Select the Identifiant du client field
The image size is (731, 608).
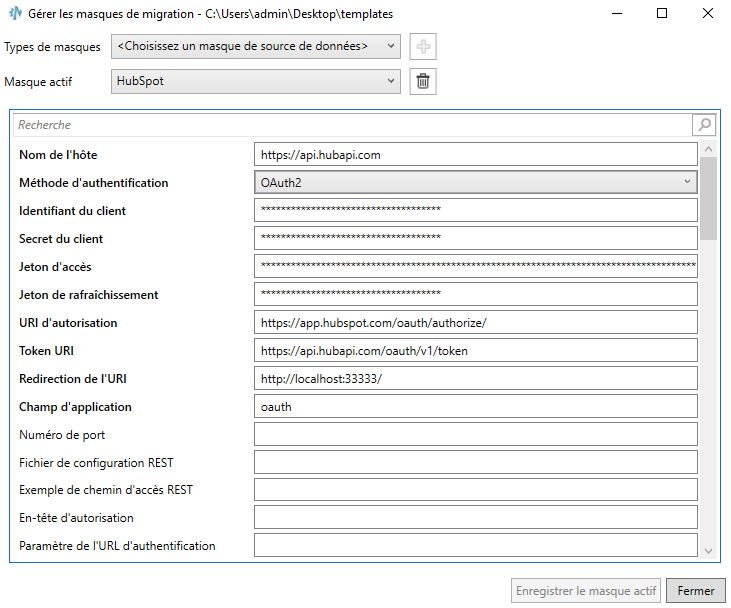click(x=475, y=210)
